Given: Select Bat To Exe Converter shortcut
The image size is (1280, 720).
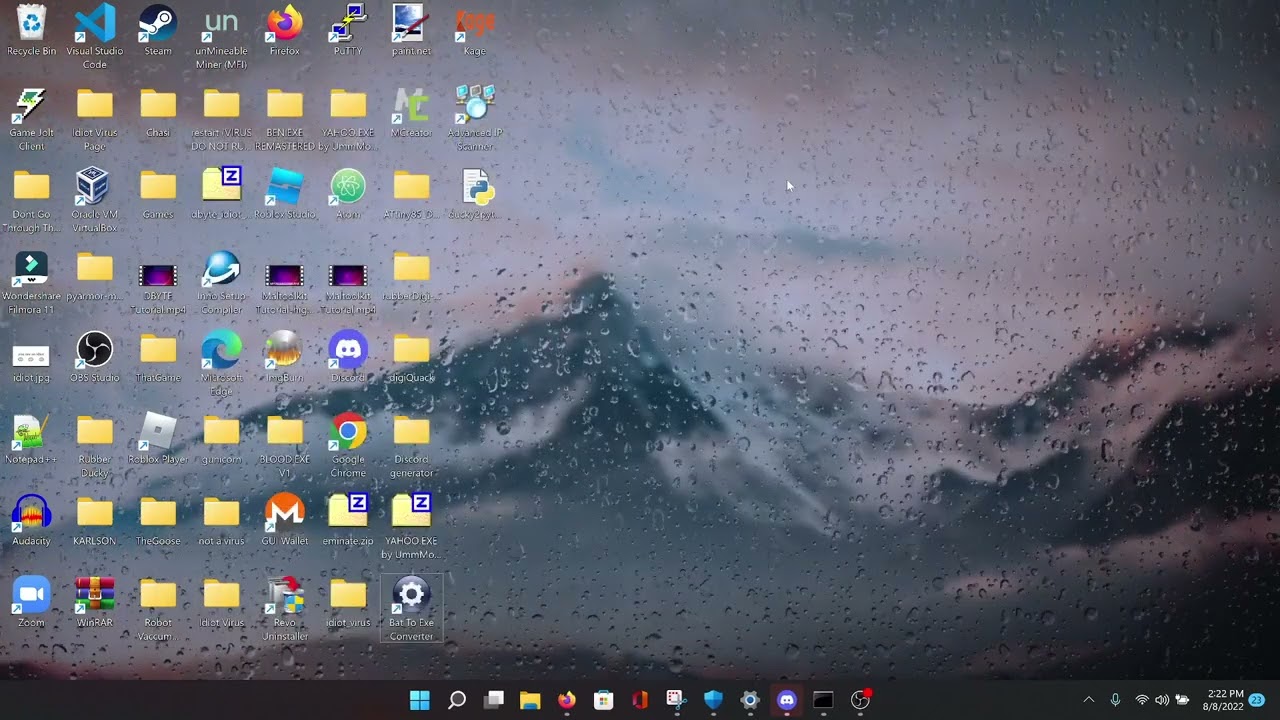Looking at the screenshot, I should point(411,610).
